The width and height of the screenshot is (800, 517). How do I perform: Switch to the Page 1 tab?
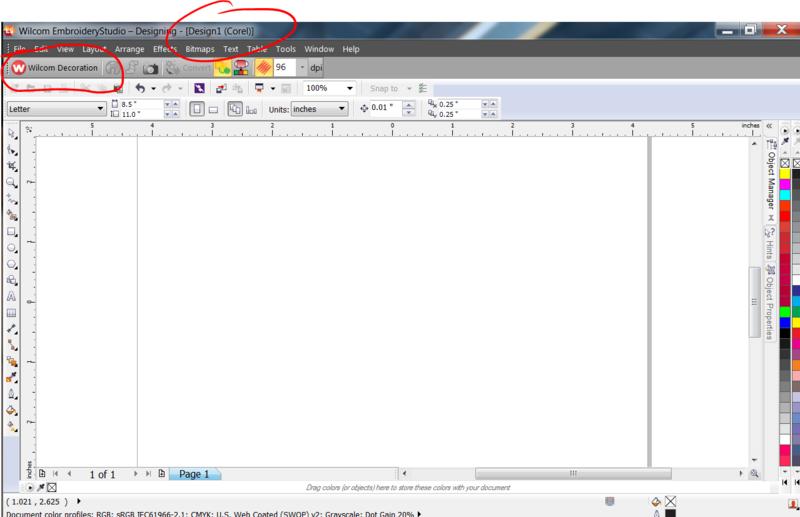pyautogui.click(x=194, y=474)
